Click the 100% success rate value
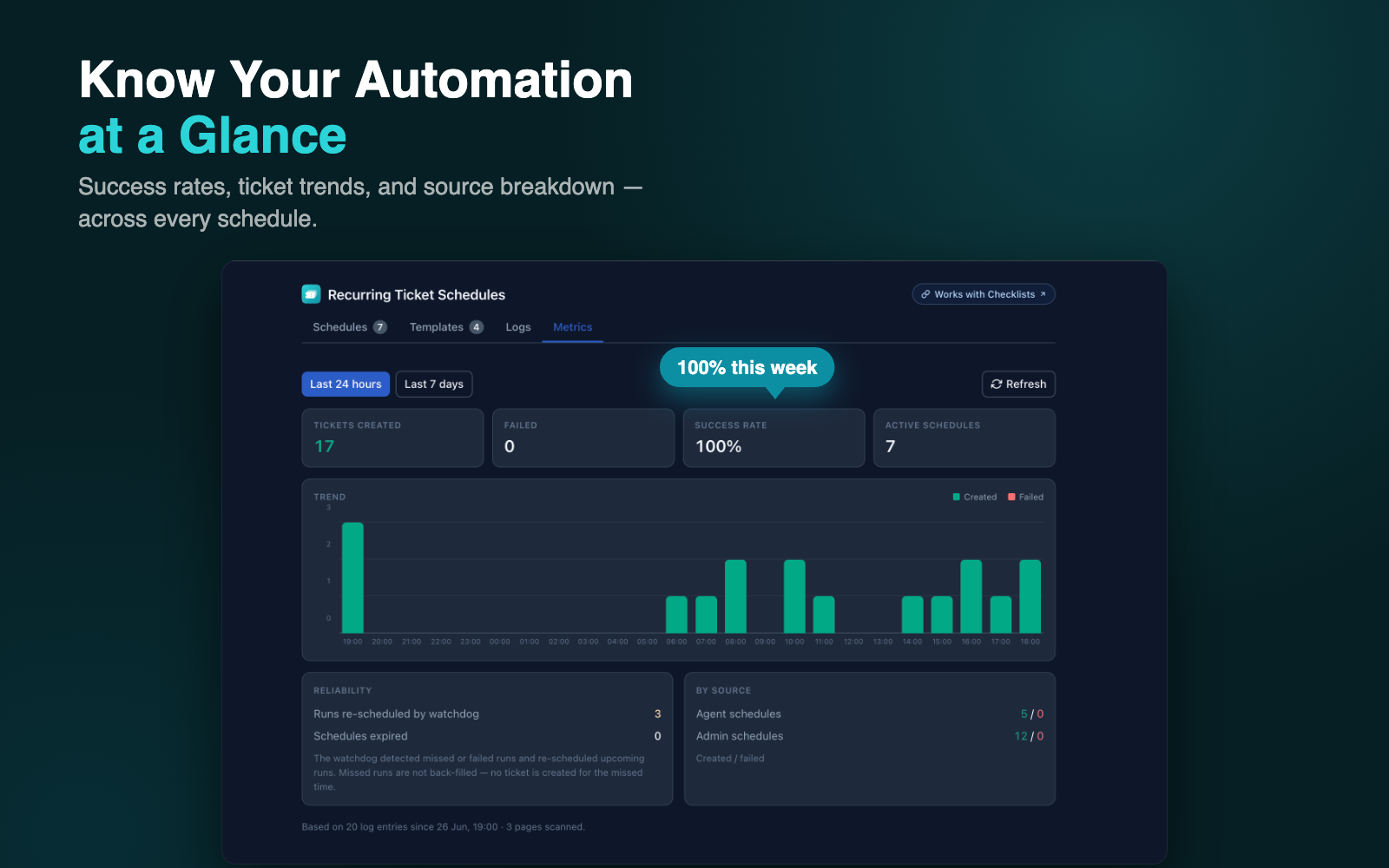 click(718, 446)
